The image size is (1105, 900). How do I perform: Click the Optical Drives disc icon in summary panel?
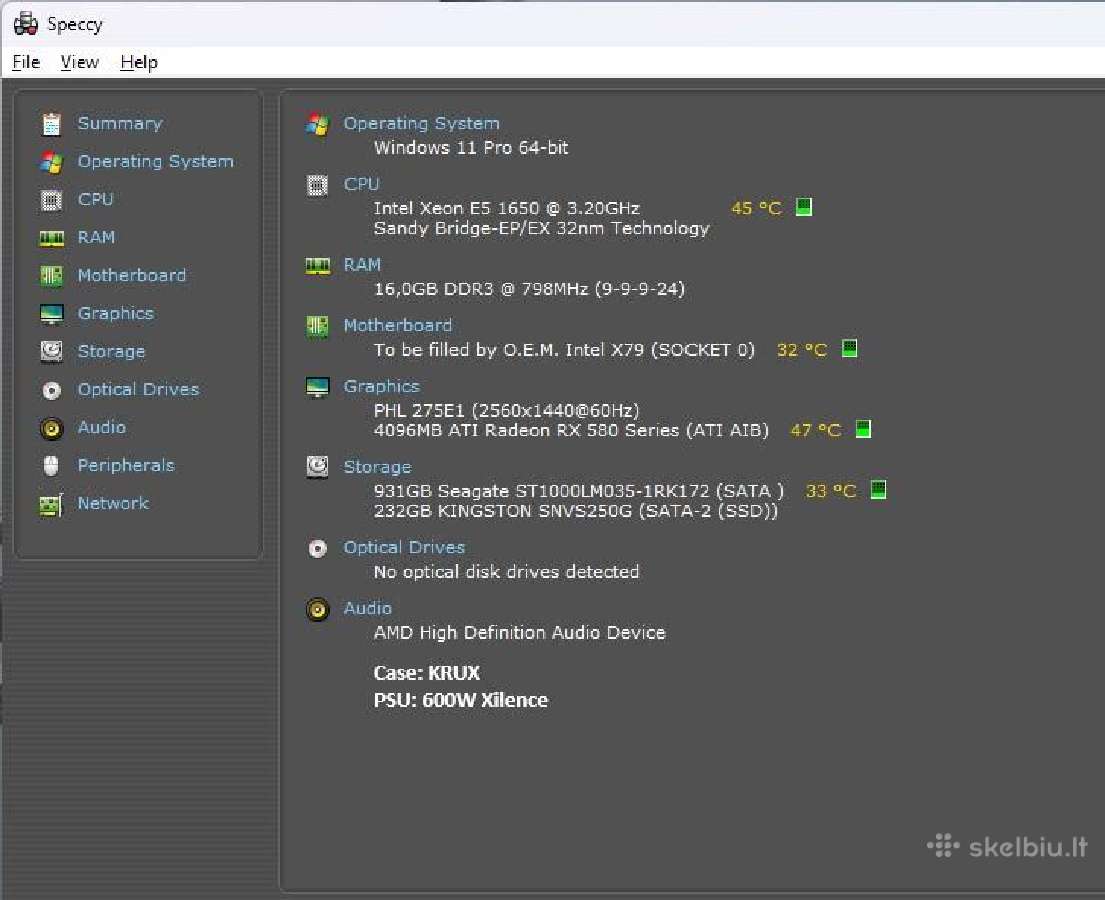click(318, 548)
